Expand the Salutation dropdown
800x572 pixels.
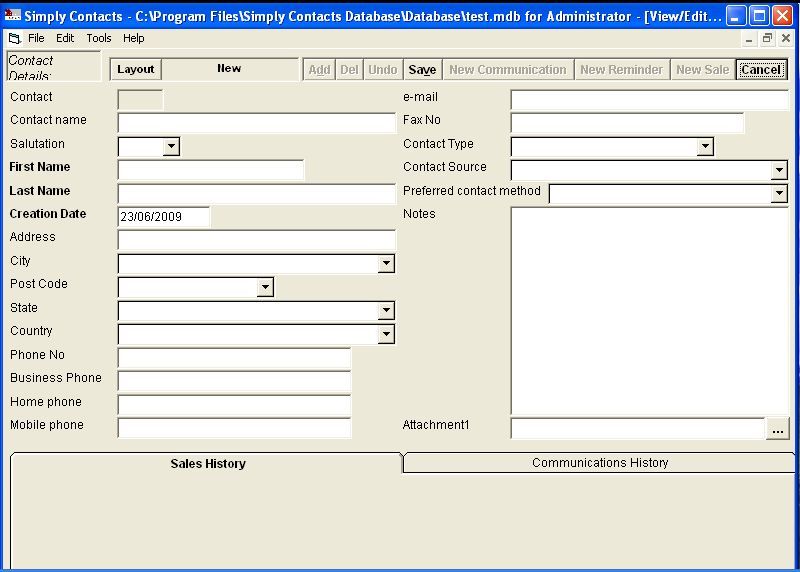coord(171,146)
